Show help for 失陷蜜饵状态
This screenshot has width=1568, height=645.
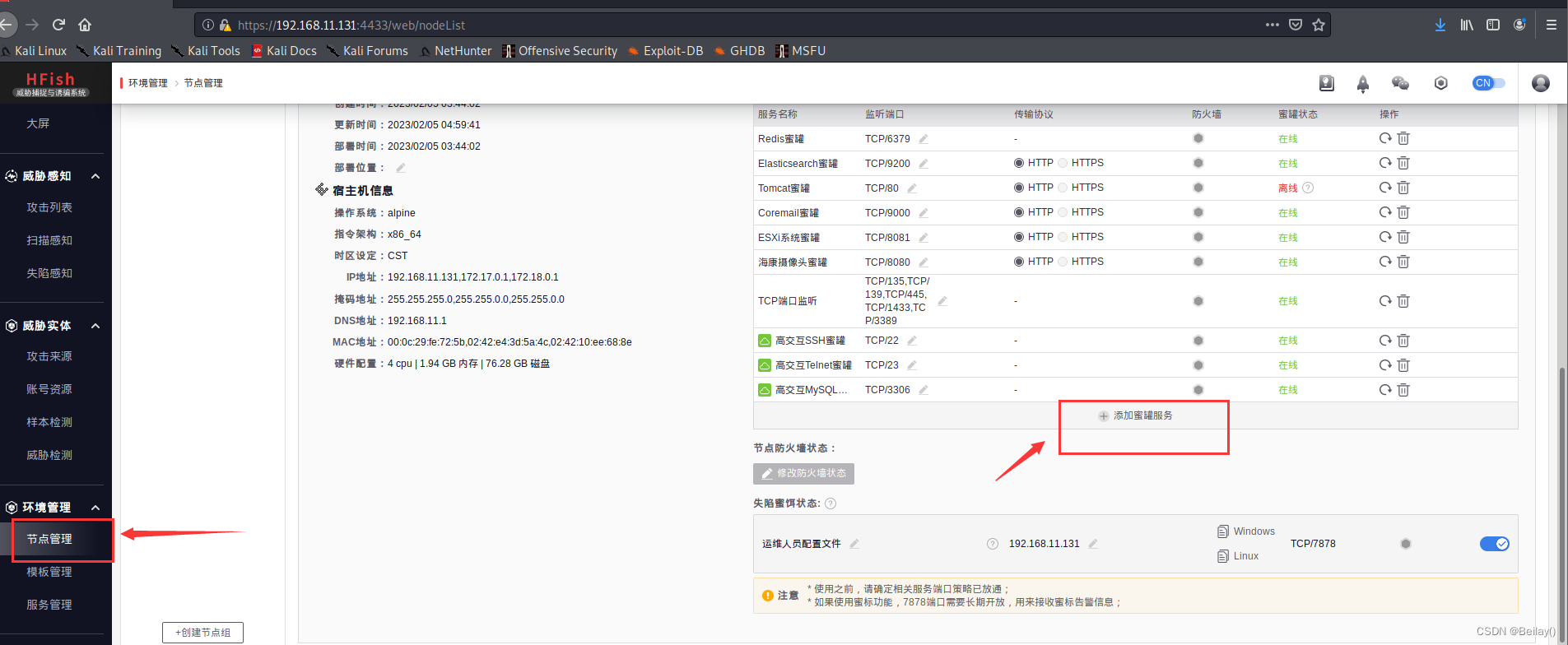pos(831,503)
